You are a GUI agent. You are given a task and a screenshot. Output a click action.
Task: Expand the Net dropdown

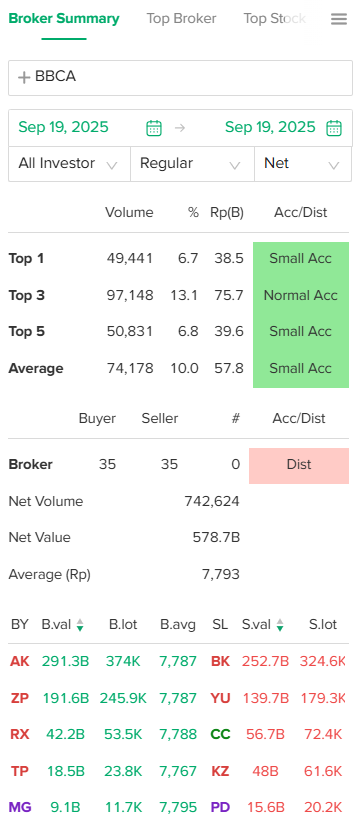click(303, 164)
